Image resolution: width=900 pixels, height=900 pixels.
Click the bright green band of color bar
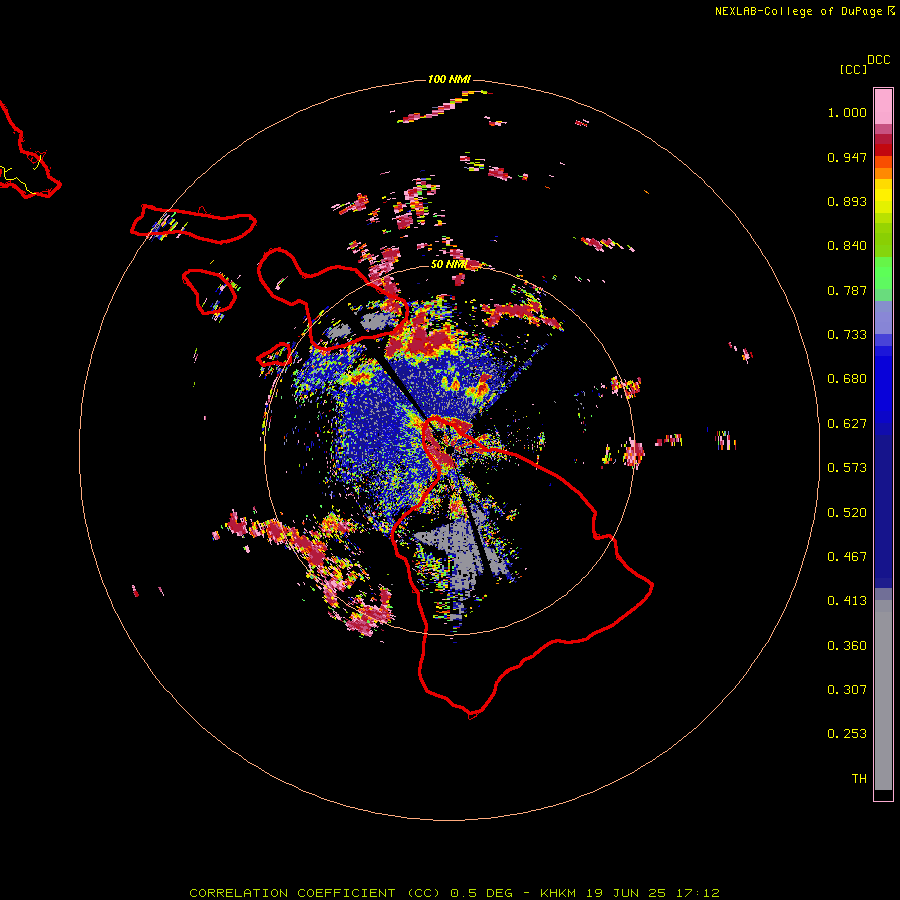883,273
